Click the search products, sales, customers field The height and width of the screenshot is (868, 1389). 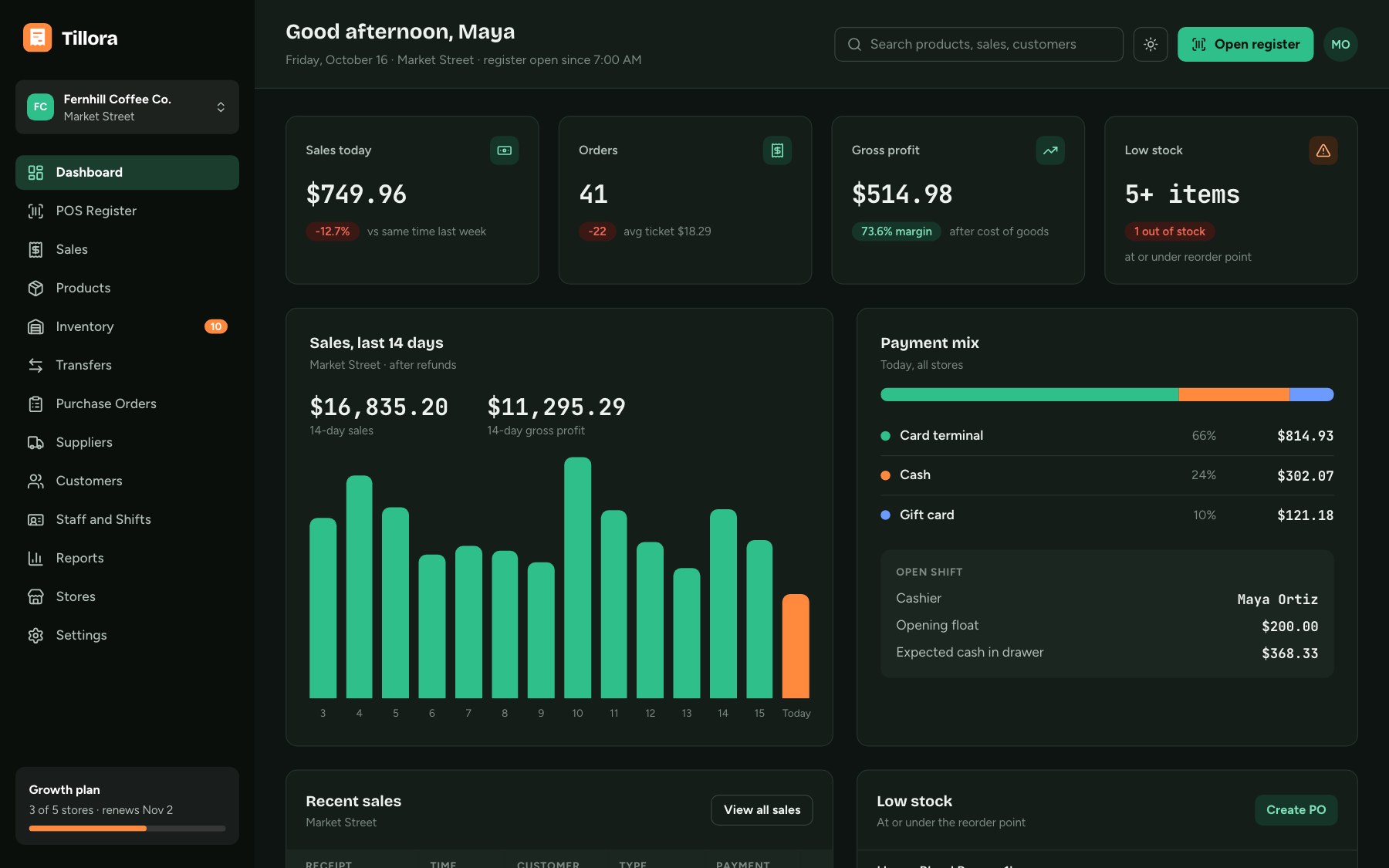978,44
